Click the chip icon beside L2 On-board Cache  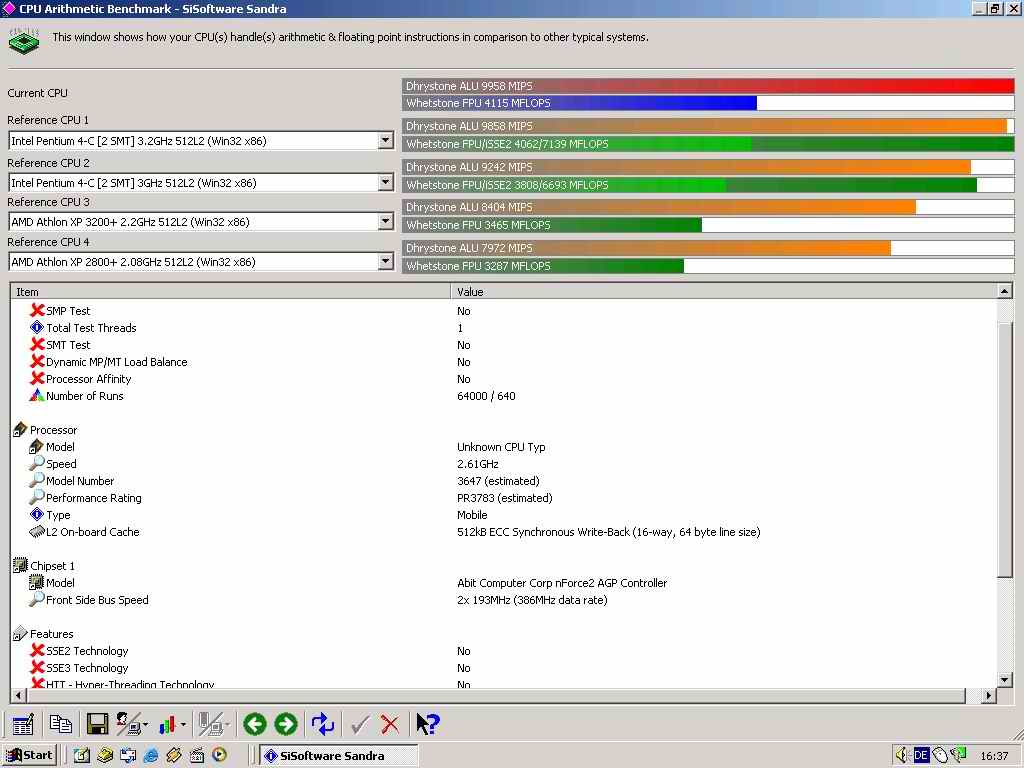37,532
